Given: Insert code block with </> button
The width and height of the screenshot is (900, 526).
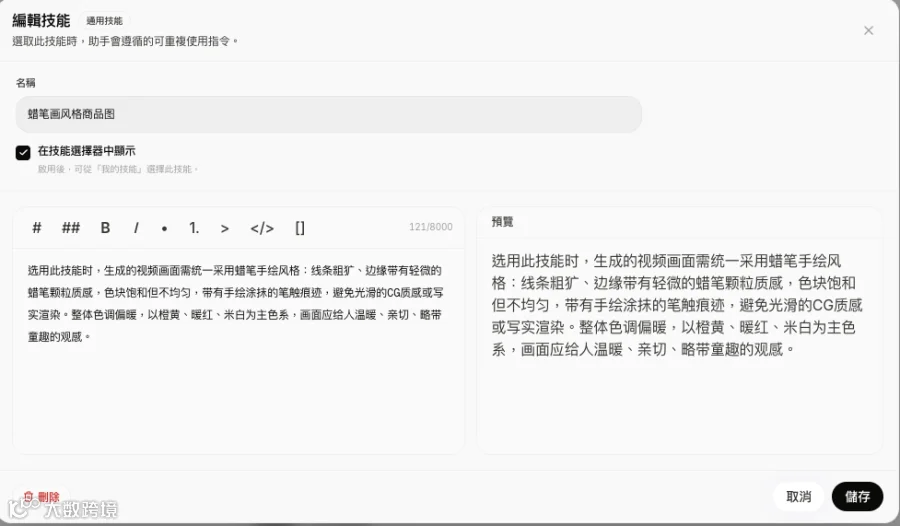Looking at the screenshot, I should pyautogui.click(x=262, y=228).
